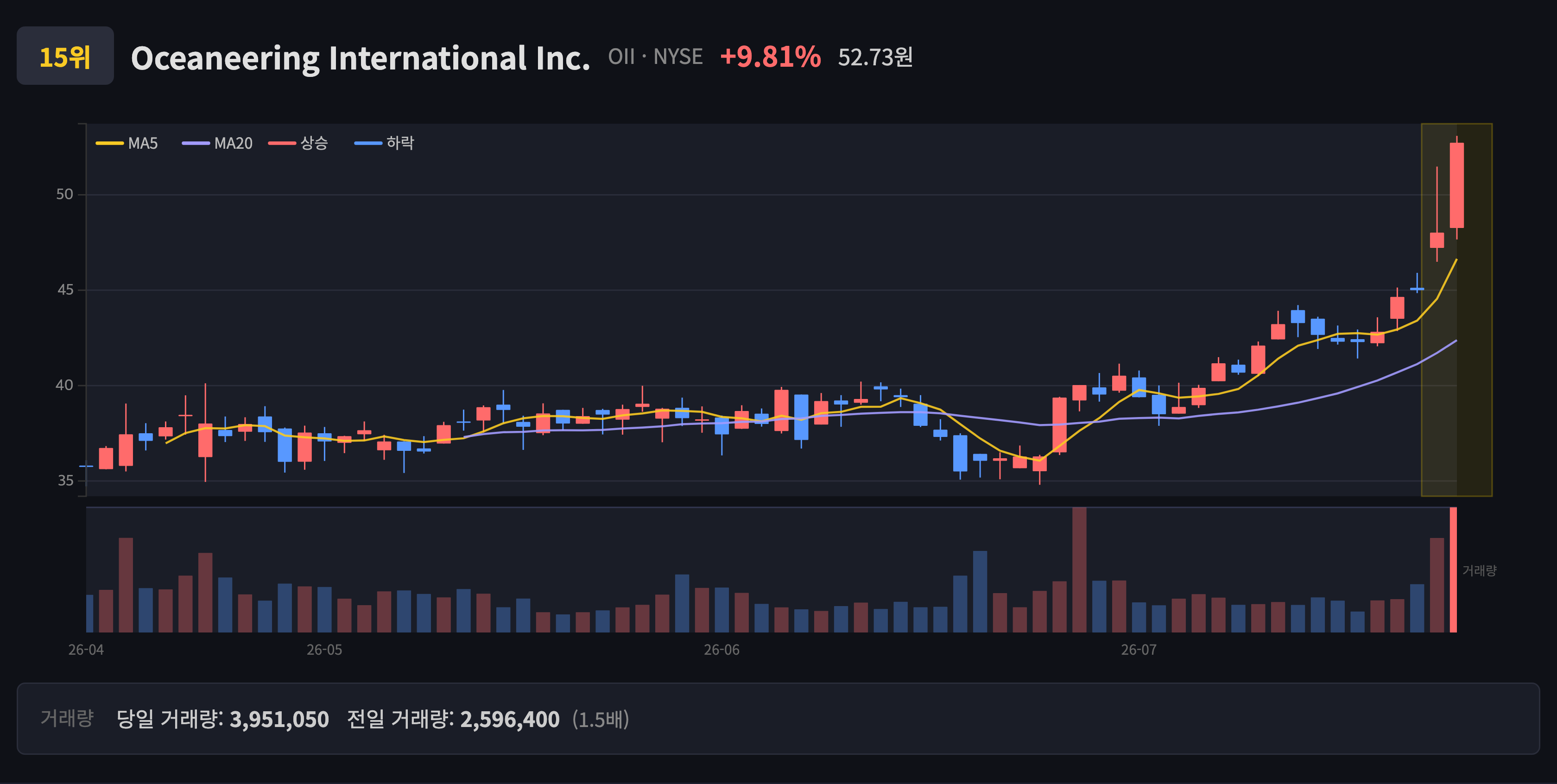
Task: Click the 당일 거래량 value 3,951,050
Action: 279,719
